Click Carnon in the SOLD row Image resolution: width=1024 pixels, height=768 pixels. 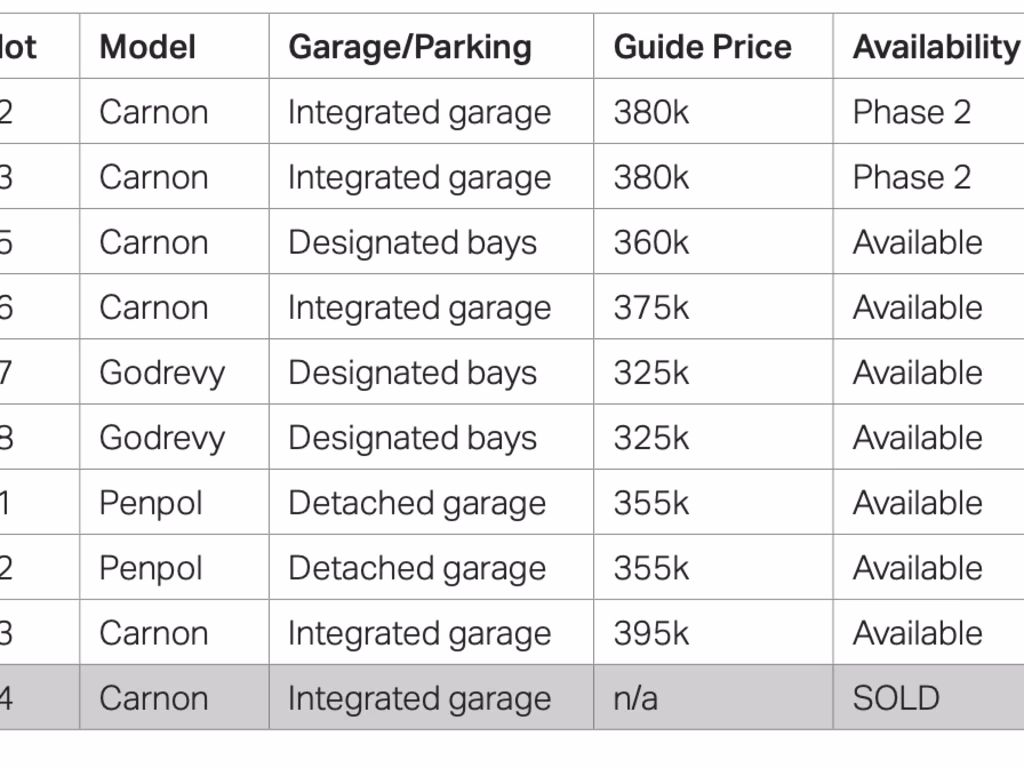(153, 698)
